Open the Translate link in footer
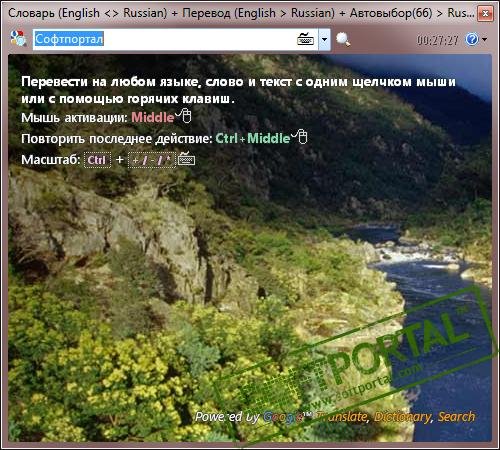This screenshot has height=450, width=500. (342, 417)
